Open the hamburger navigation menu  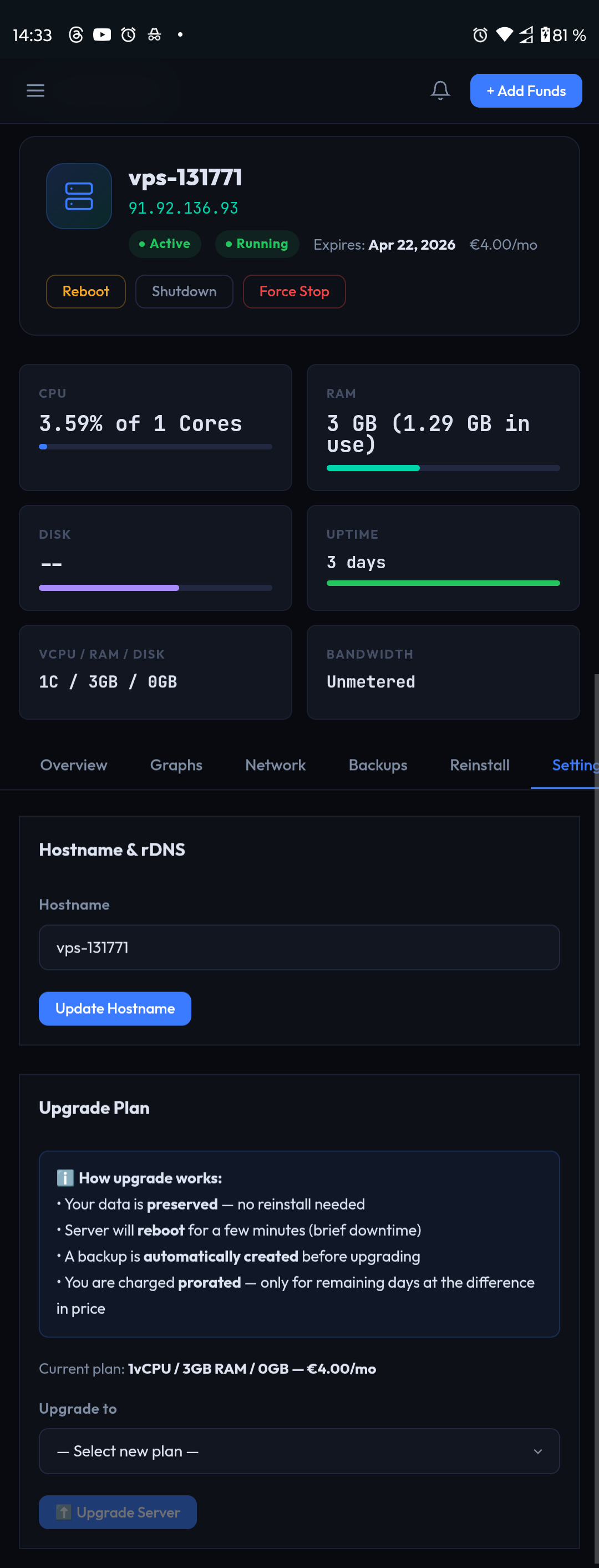pyautogui.click(x=35, y=90)
